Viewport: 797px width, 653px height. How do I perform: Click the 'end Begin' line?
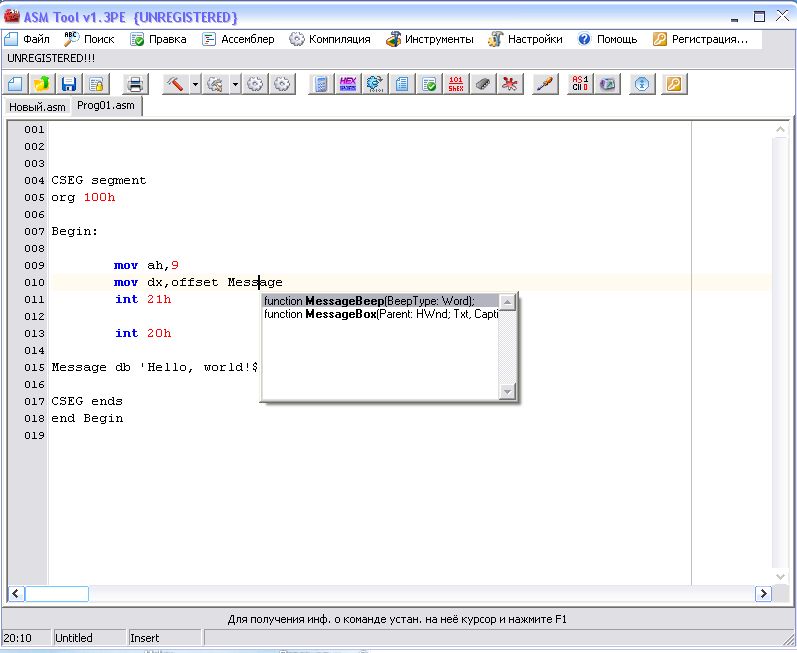(x=87, y=419)
